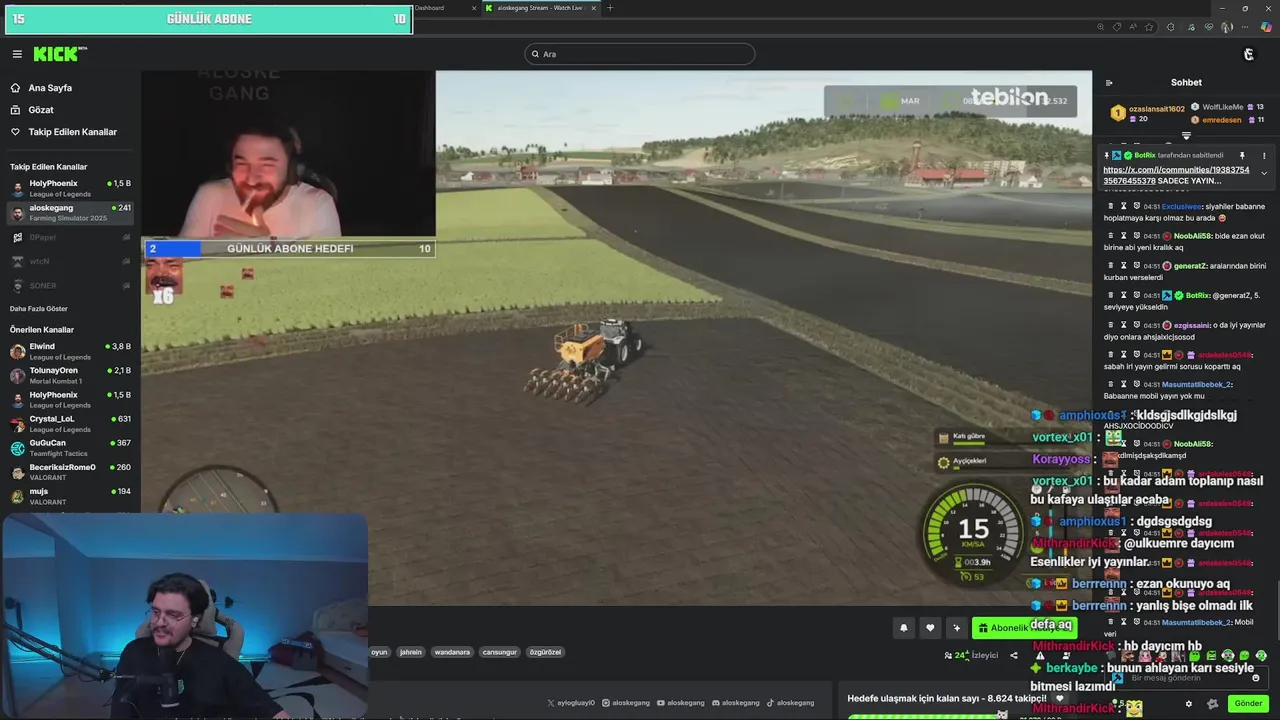
Task: Open profile avatar in Kick header
Action: [x=1248, y=54]
